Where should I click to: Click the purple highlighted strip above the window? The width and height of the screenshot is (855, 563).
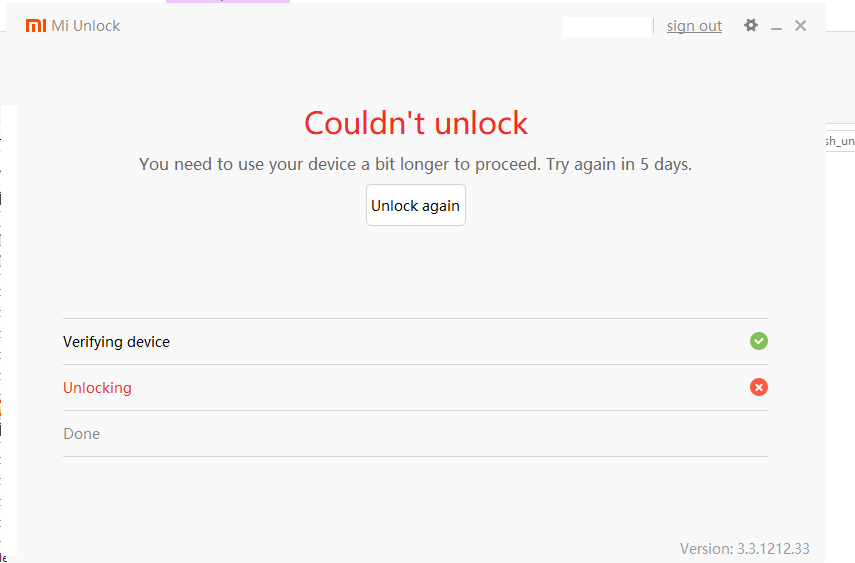tap(228, 2)
